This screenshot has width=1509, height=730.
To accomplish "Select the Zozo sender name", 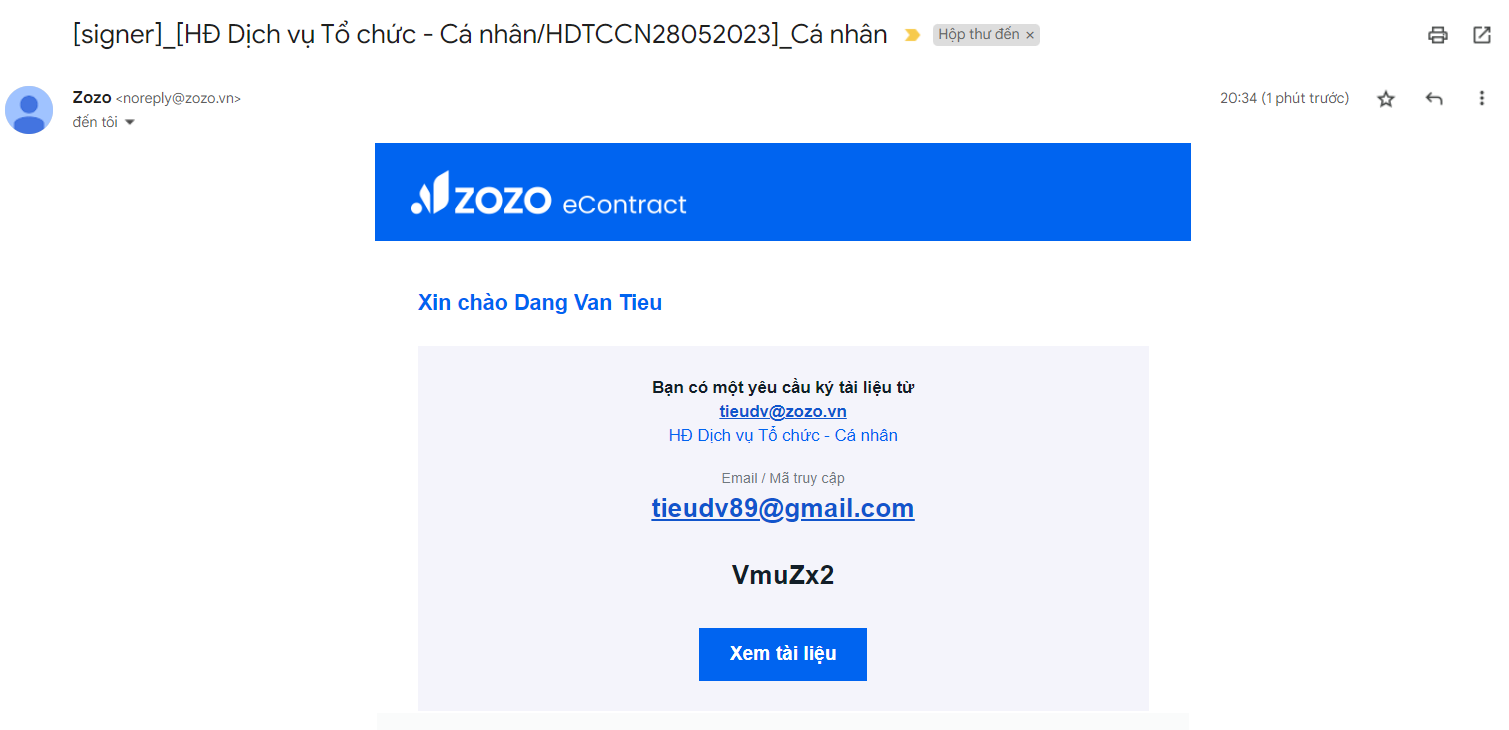I will [92, 98].
